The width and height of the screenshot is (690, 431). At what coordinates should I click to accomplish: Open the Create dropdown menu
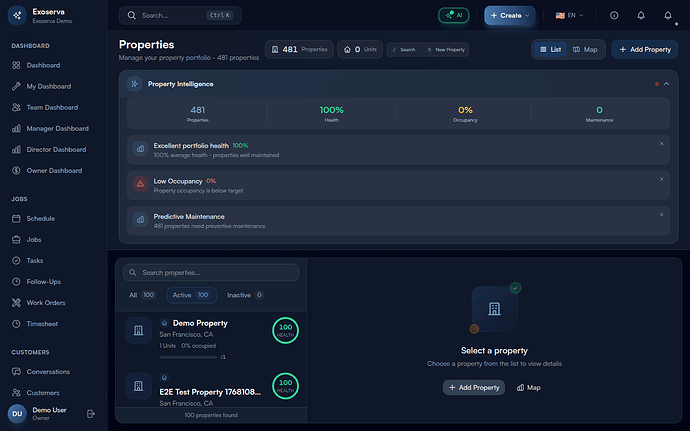(509, 16)
